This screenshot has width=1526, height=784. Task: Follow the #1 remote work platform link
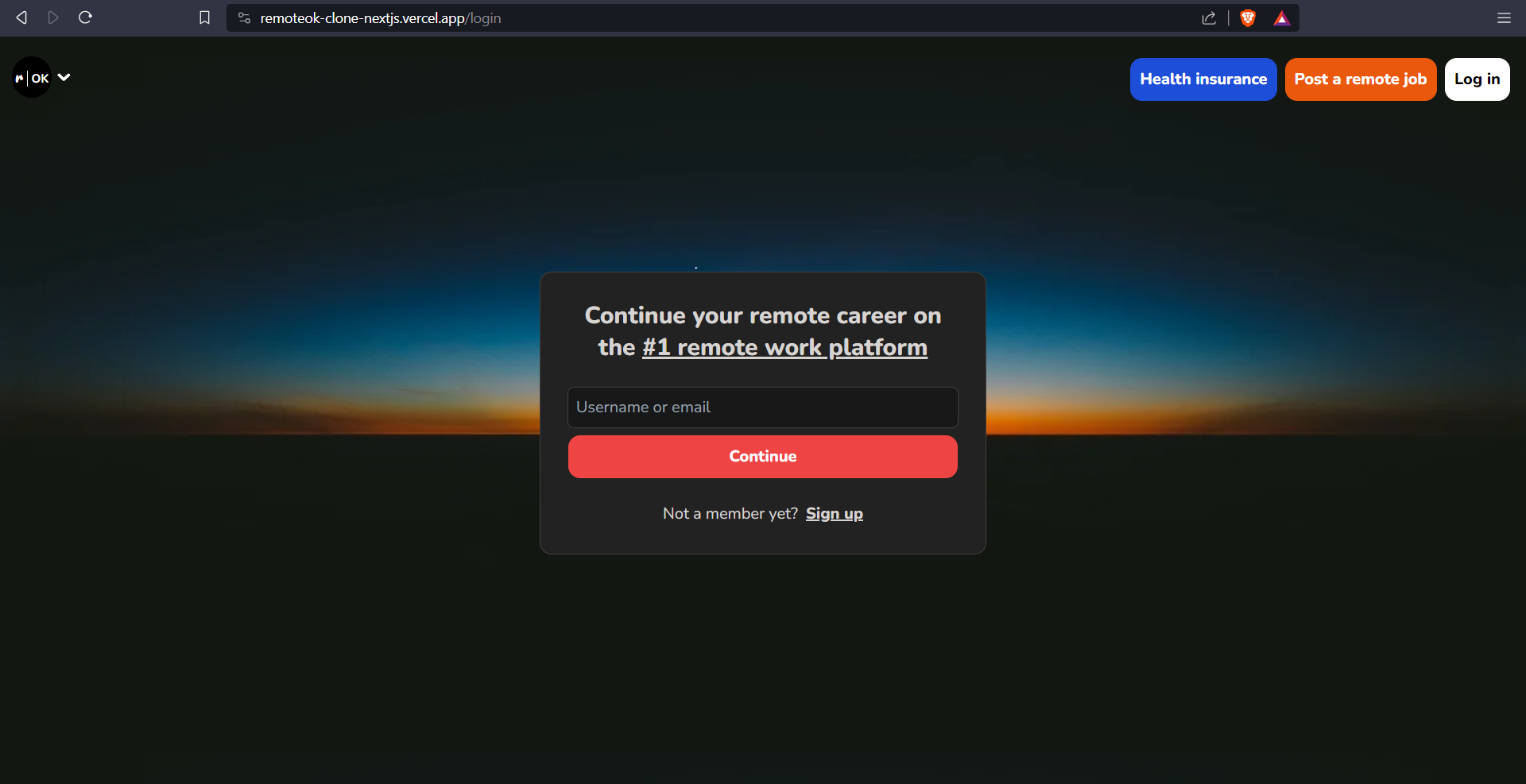pyautogui.click(x=784, y=347)
